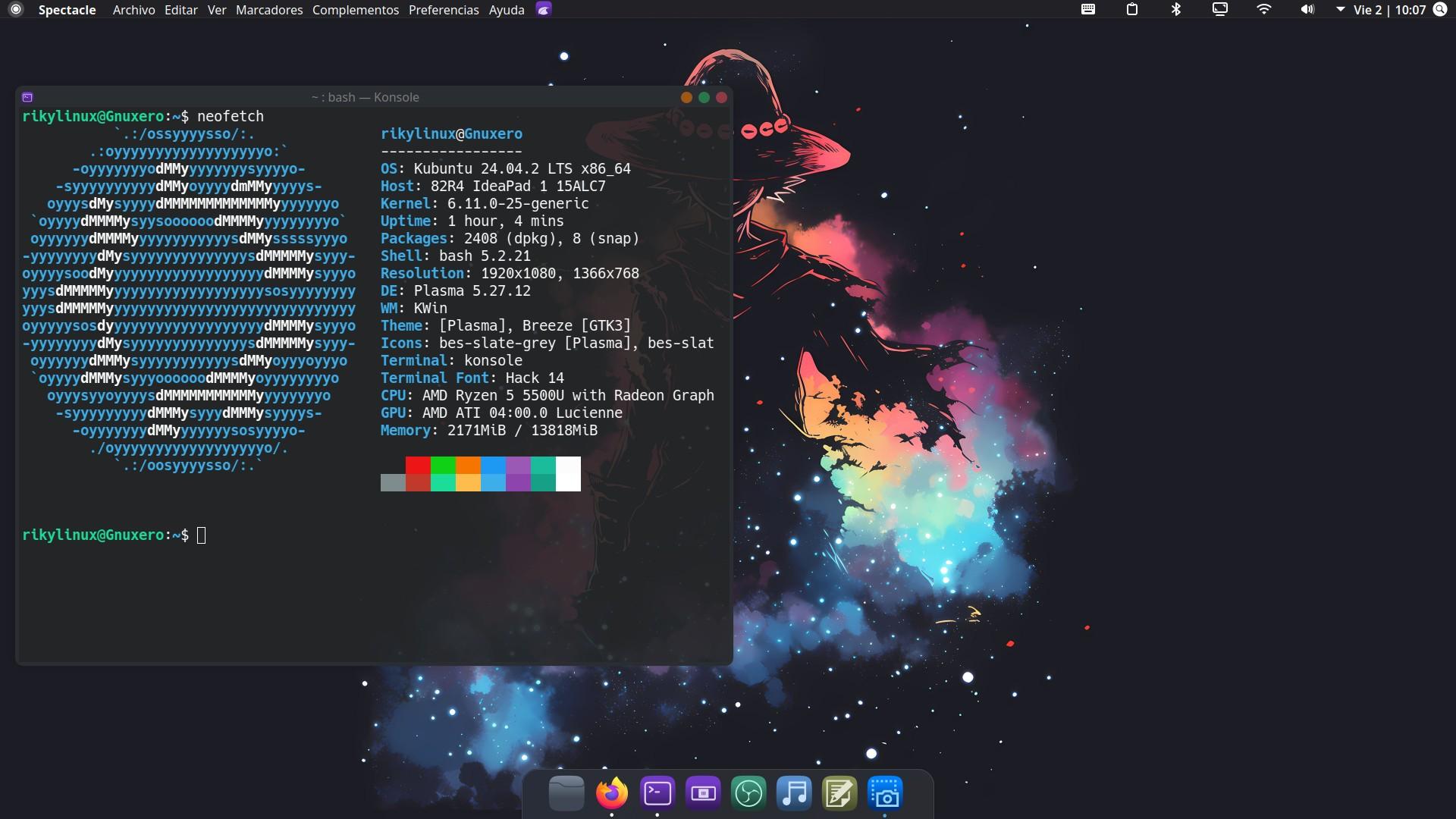
Task: Open the Dolphin file manager dock icon
Action: click(566, 793)
